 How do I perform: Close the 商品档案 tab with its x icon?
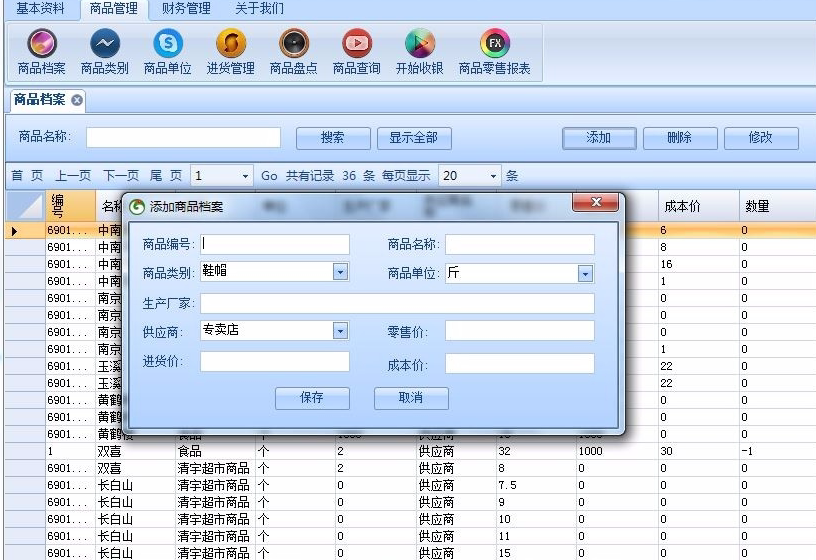pos(77,100)
